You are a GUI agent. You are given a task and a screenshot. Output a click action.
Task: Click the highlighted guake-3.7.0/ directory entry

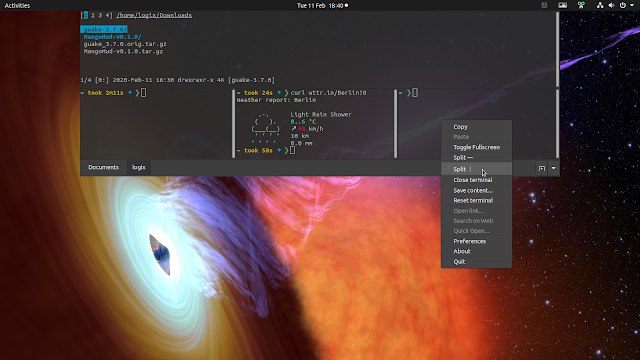point(104,29)
